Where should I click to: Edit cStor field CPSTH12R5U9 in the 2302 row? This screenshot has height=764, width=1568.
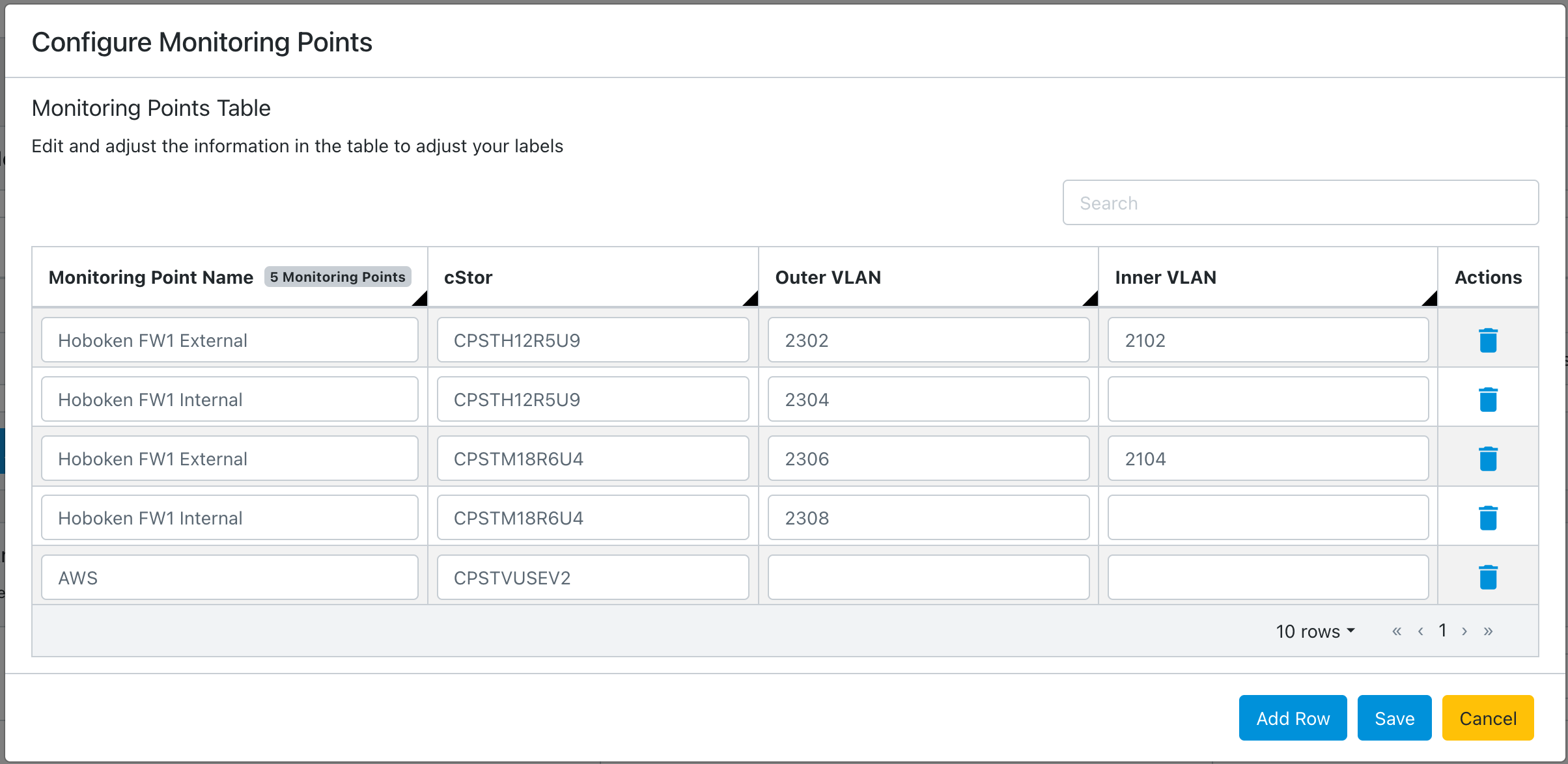[593, 340]
